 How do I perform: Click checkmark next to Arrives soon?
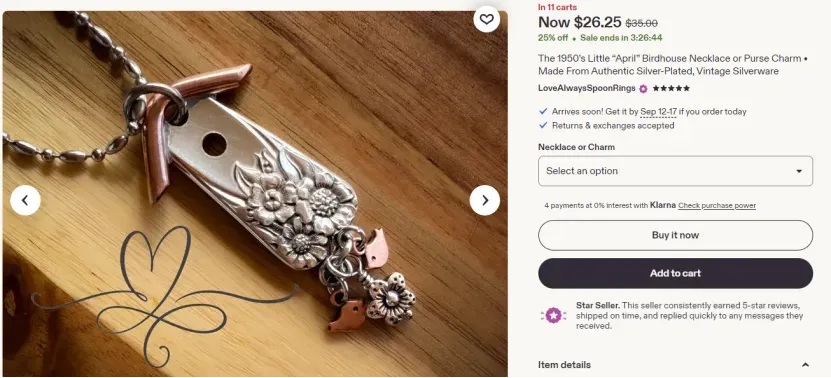(543, 111)
